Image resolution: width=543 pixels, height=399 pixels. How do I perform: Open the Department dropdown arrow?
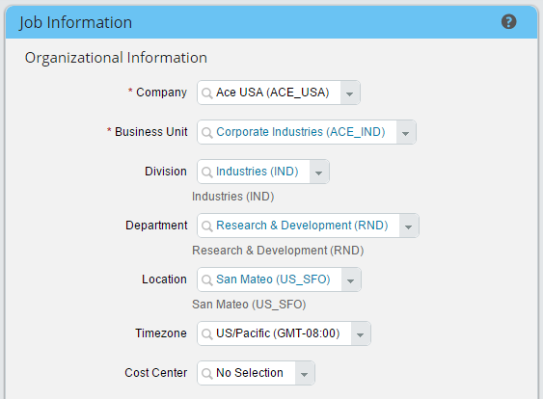tap(409, 226)
